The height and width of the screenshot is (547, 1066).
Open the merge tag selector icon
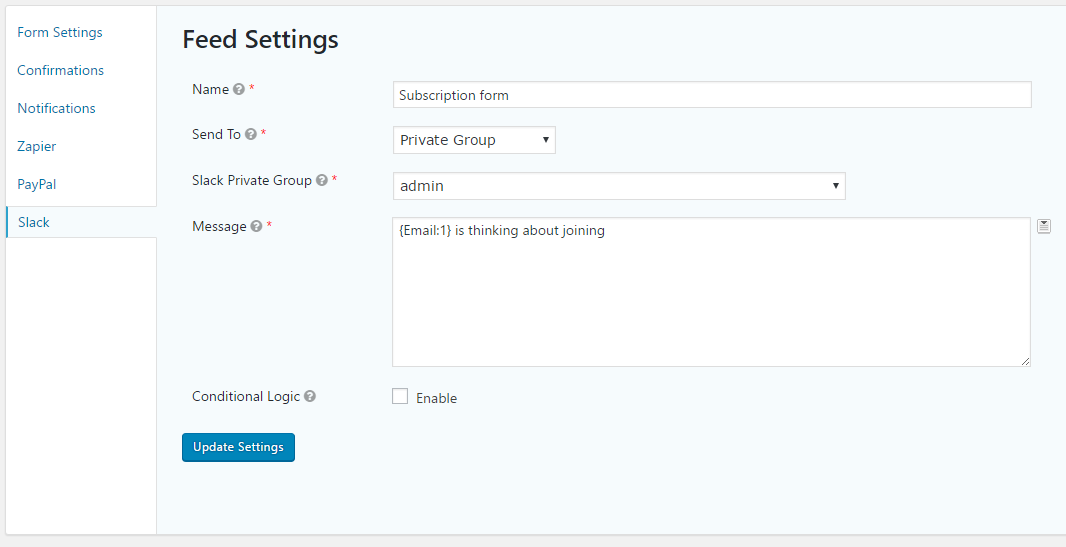point(1044,226)
